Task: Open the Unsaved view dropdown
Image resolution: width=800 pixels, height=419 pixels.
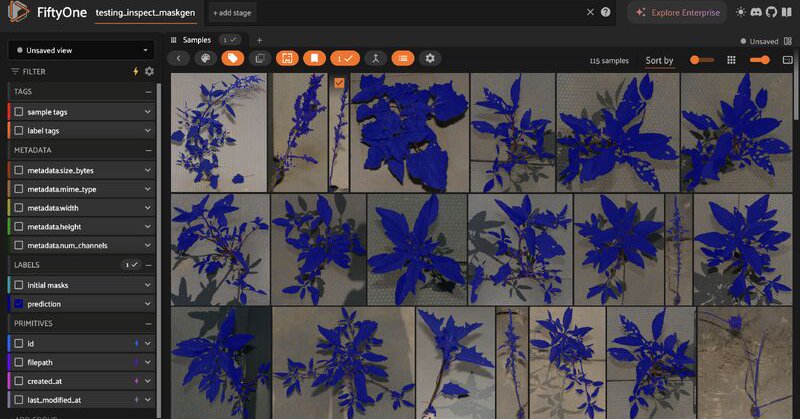Action: pyautogui.click(x=82, y=50)
